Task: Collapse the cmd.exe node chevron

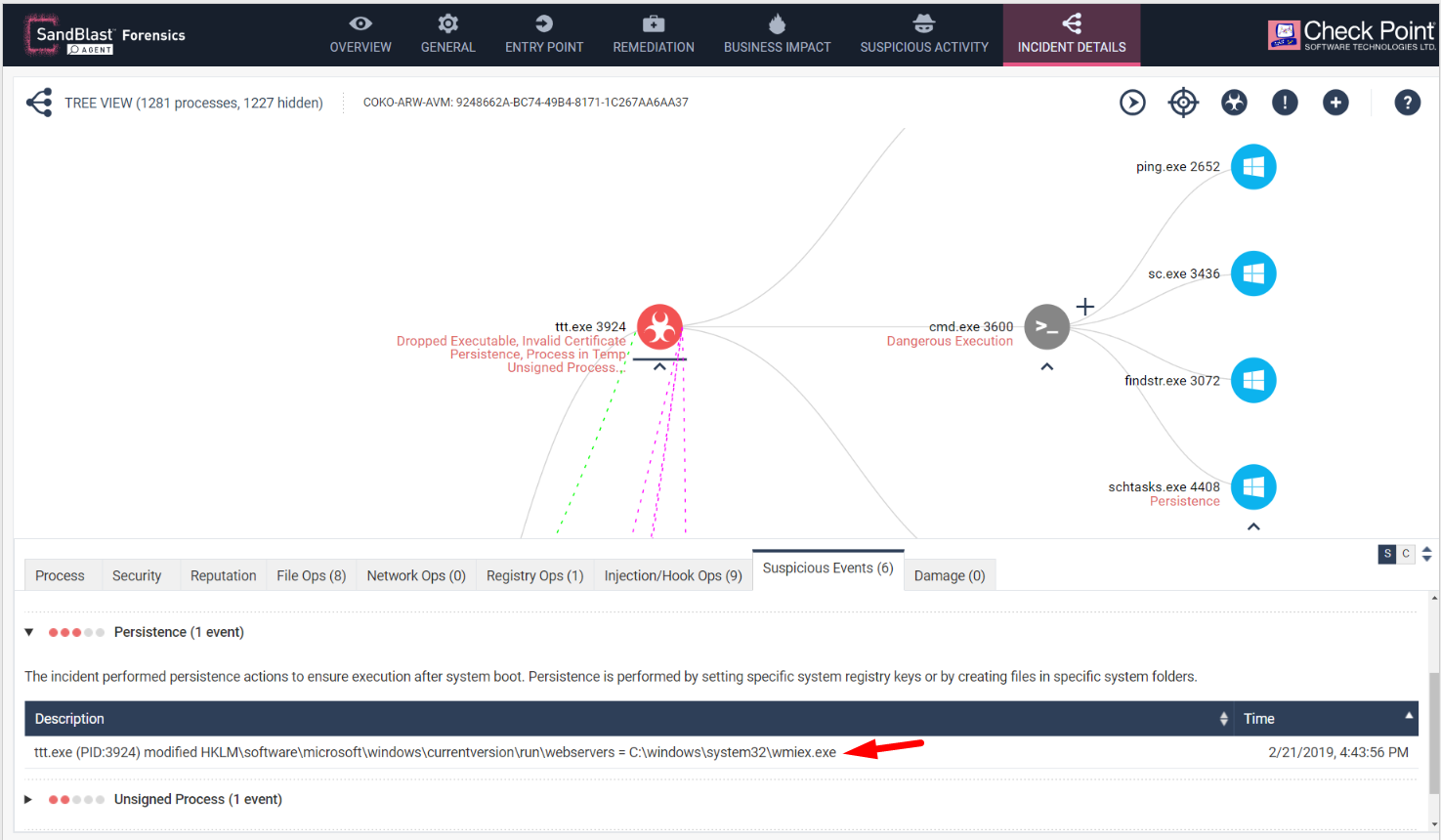Action: click(1046, 366)
